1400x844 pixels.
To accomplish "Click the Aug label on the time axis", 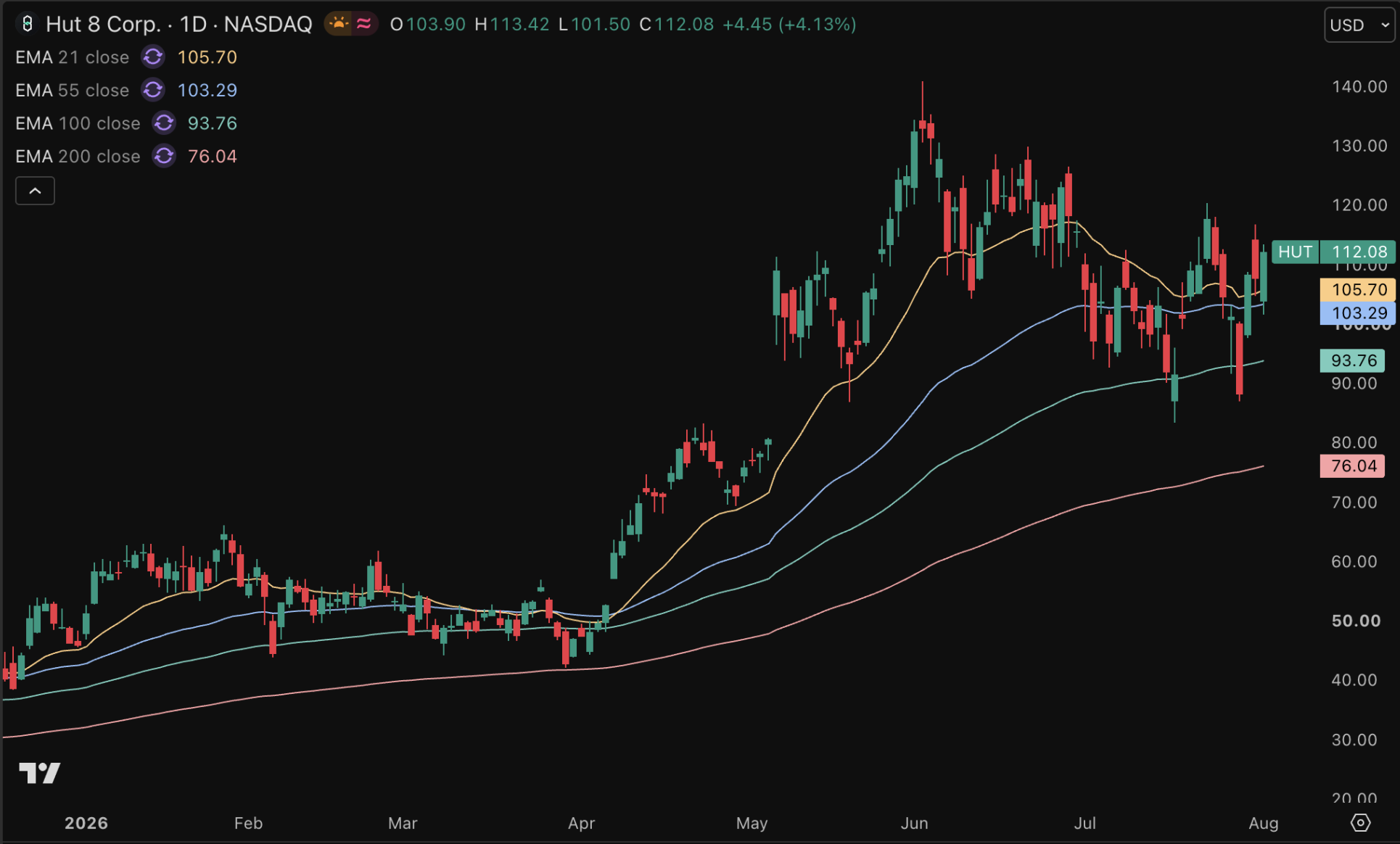I will pos(1263,823).
